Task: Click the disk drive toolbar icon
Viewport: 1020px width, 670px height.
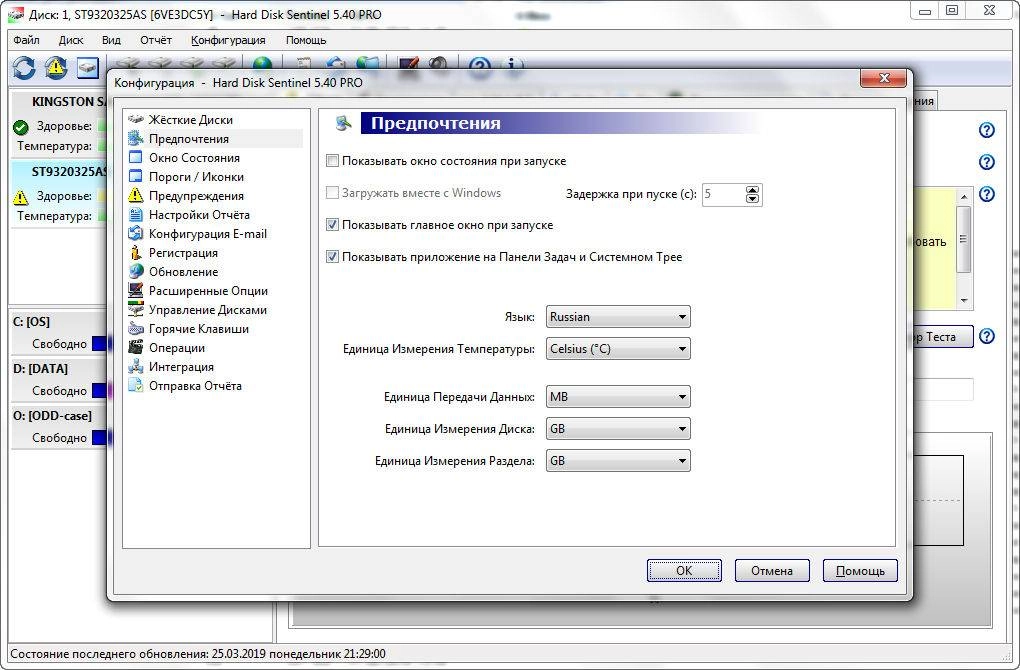Action: tap(88, 67)
